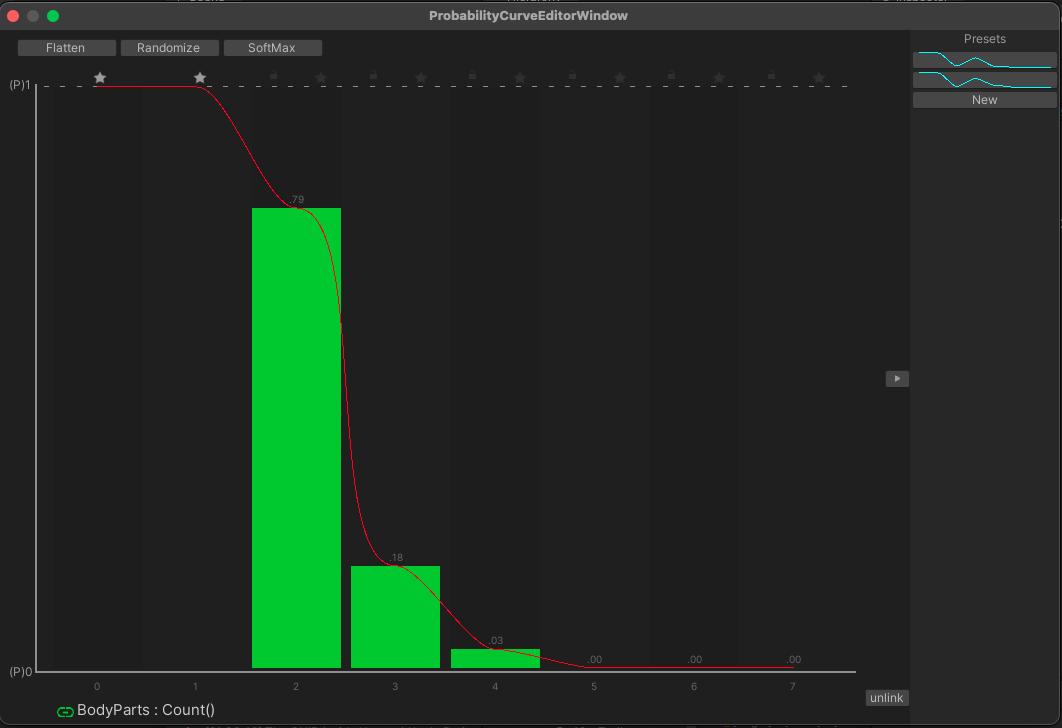Click the dim star above column 5

coord(620,78)
